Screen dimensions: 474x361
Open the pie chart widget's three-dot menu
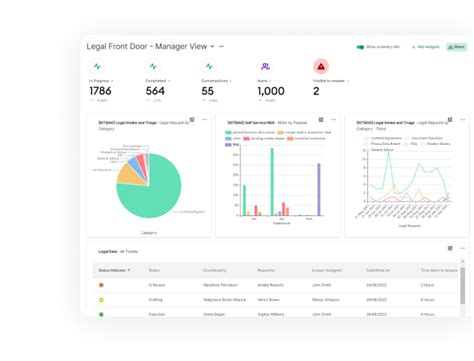pyautogui.click(x=204, y=119)
